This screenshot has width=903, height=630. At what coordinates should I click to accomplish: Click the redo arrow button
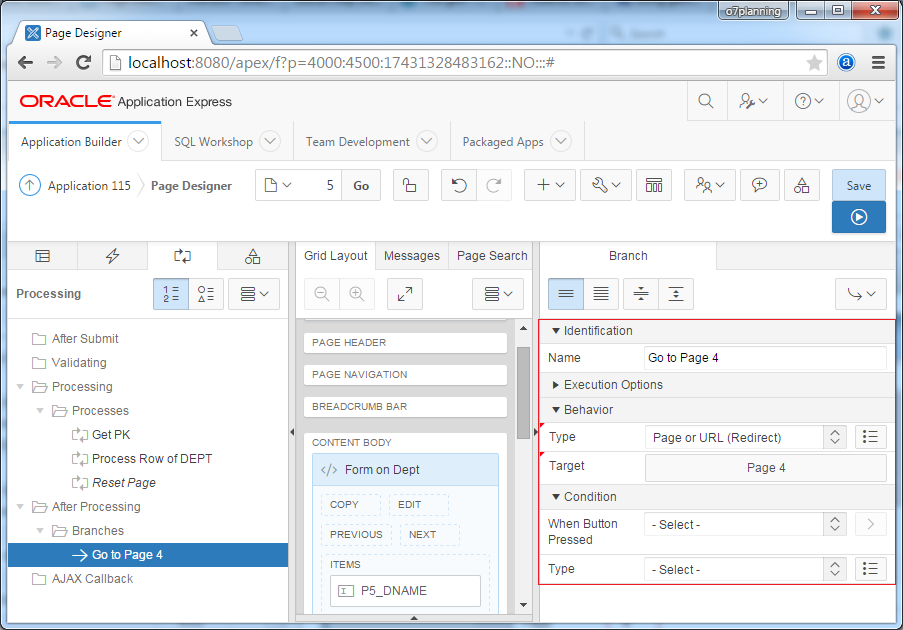(494, 185)
